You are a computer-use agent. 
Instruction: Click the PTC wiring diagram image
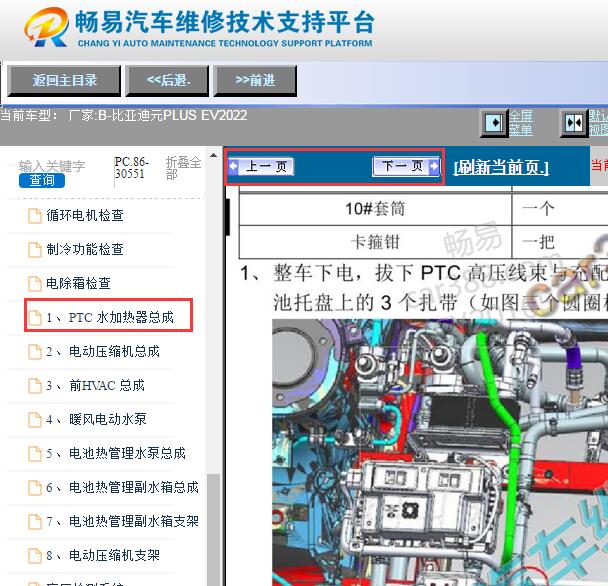click(x=440, y=452)
